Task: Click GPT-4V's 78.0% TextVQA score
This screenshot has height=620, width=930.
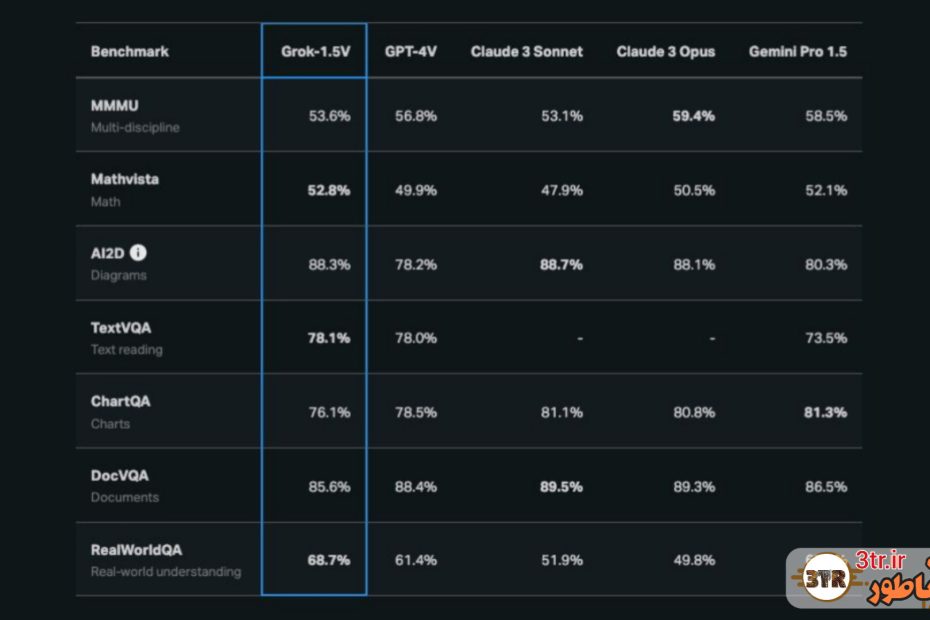Action: tap(416, 338)
